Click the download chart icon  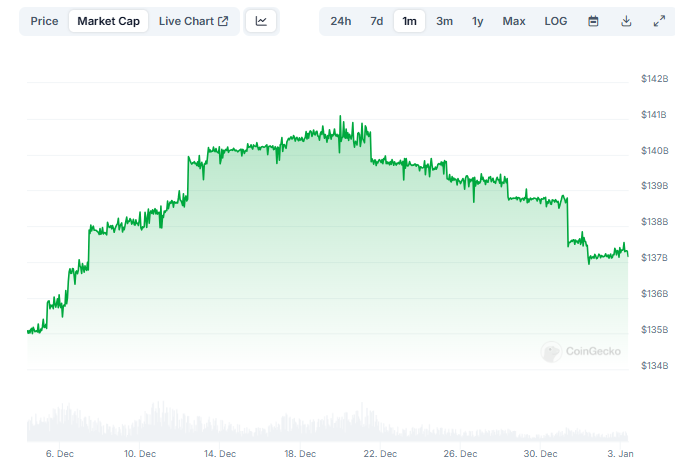[626, 21]
